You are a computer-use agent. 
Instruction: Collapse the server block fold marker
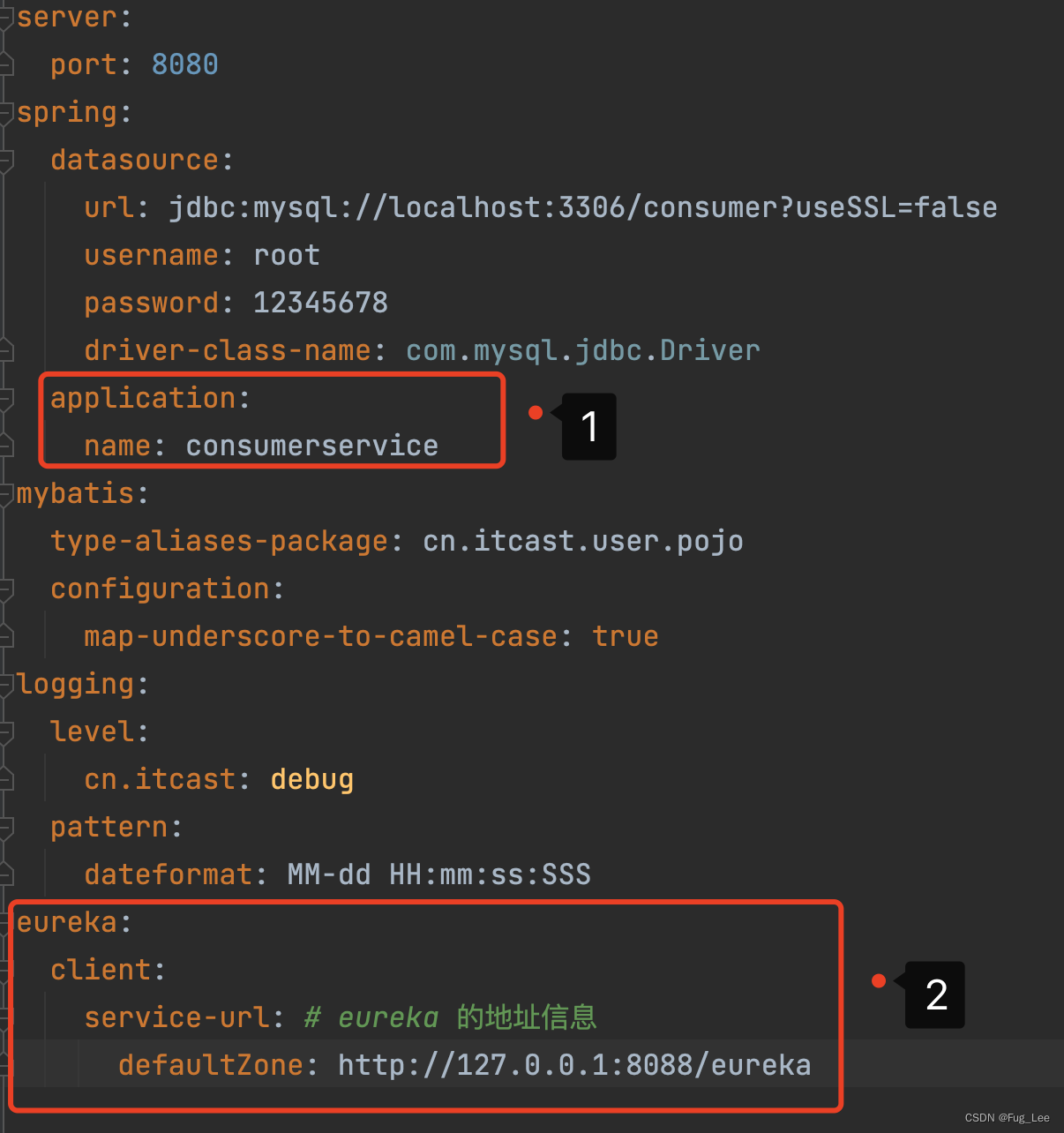point(6,18)
